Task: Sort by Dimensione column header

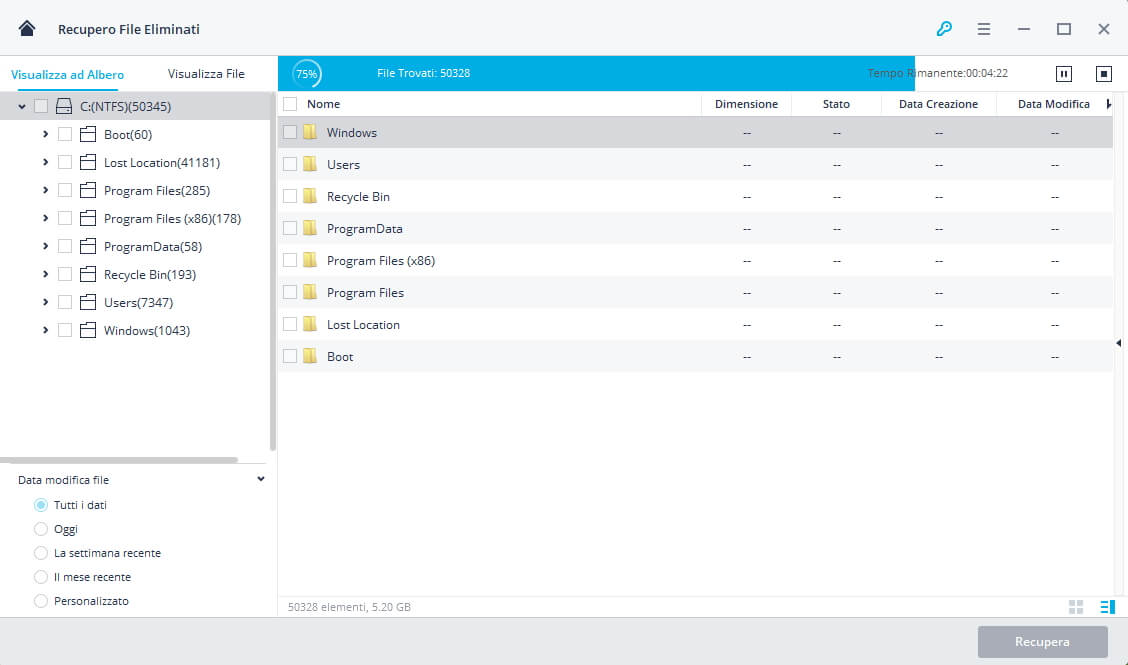Action: [x=746, y=104]
